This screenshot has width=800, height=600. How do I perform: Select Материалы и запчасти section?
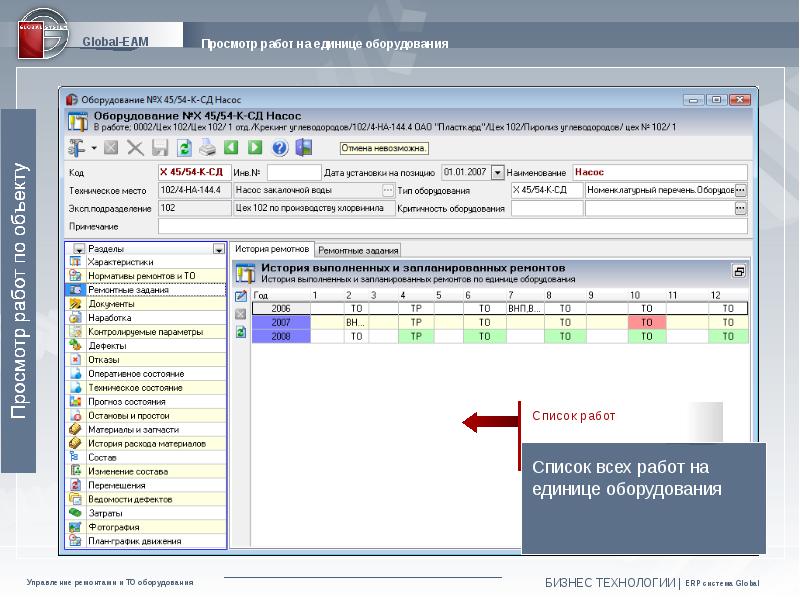[x=132, y=429]
